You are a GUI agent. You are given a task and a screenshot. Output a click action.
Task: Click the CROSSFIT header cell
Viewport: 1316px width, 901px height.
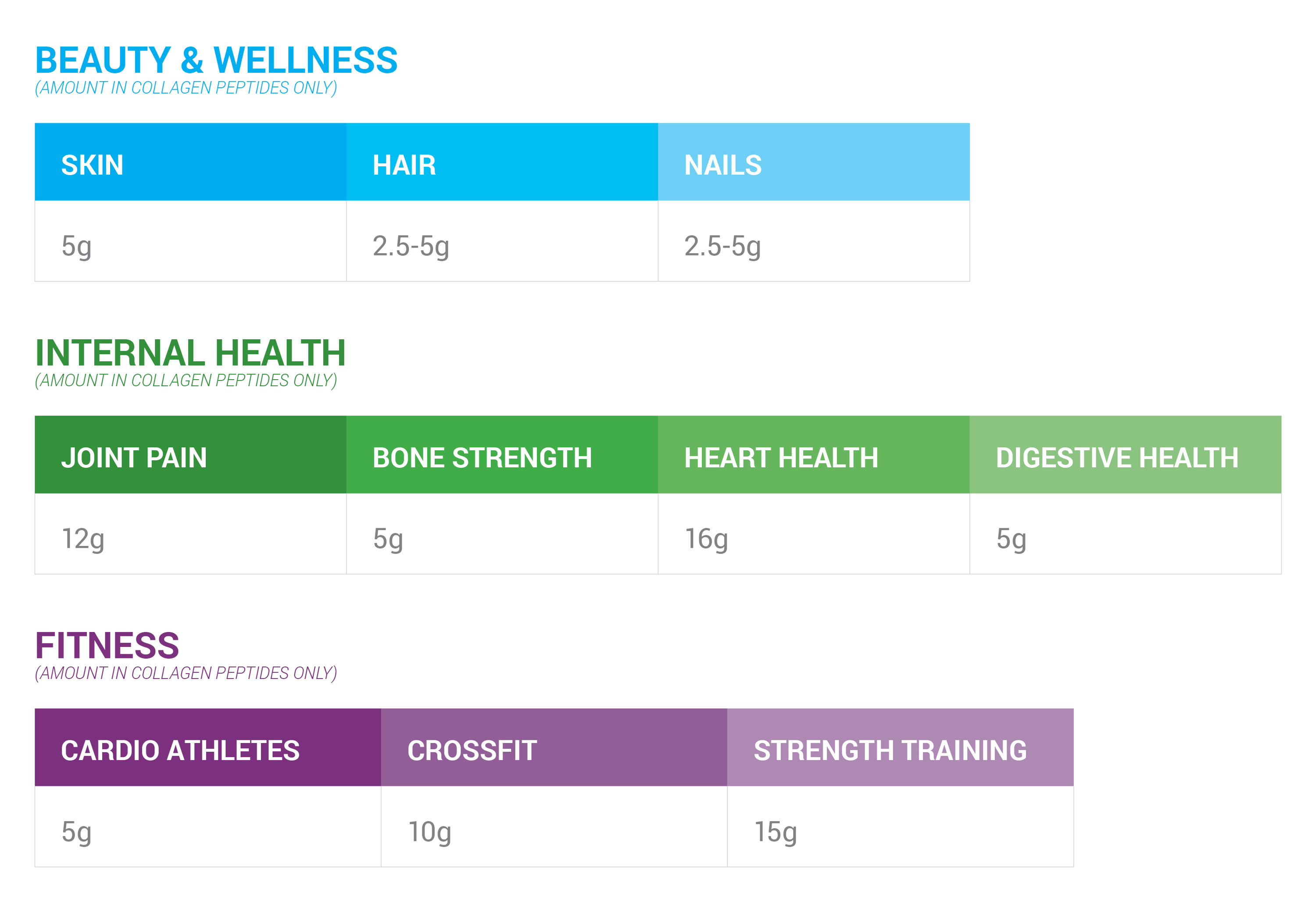[554, 747]
